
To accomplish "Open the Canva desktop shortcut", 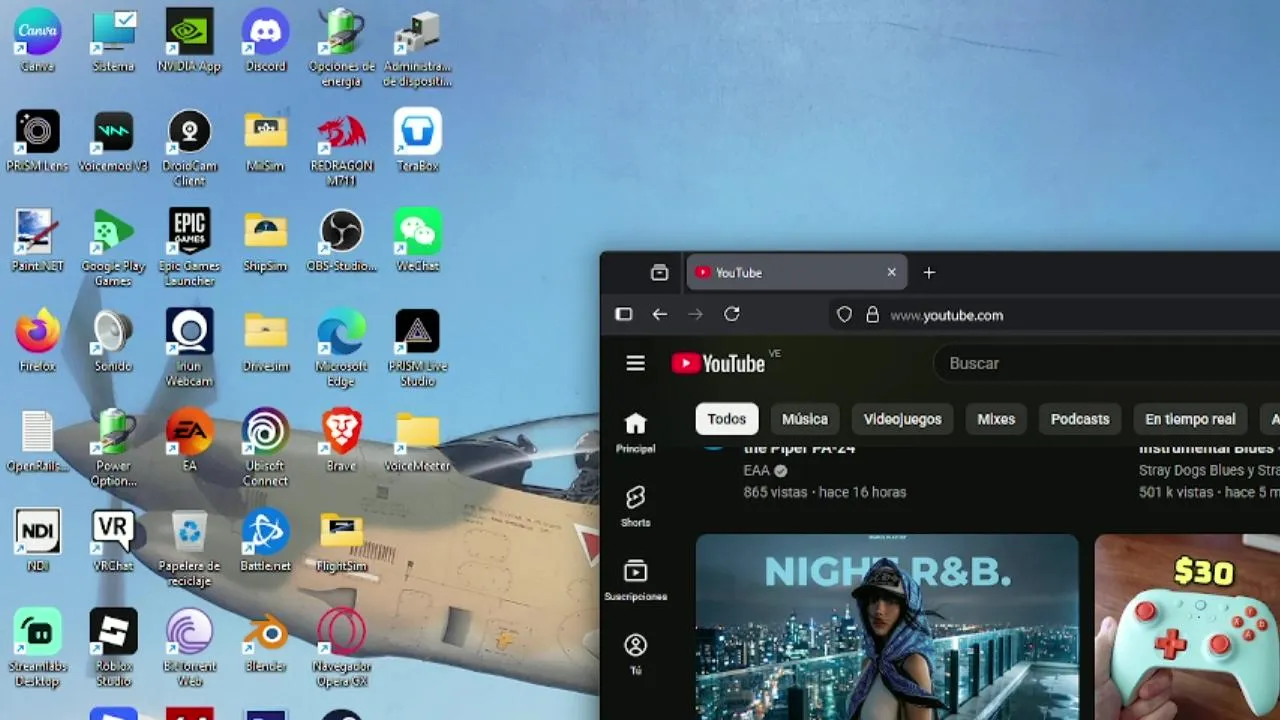I will click(x=38, y=41).
